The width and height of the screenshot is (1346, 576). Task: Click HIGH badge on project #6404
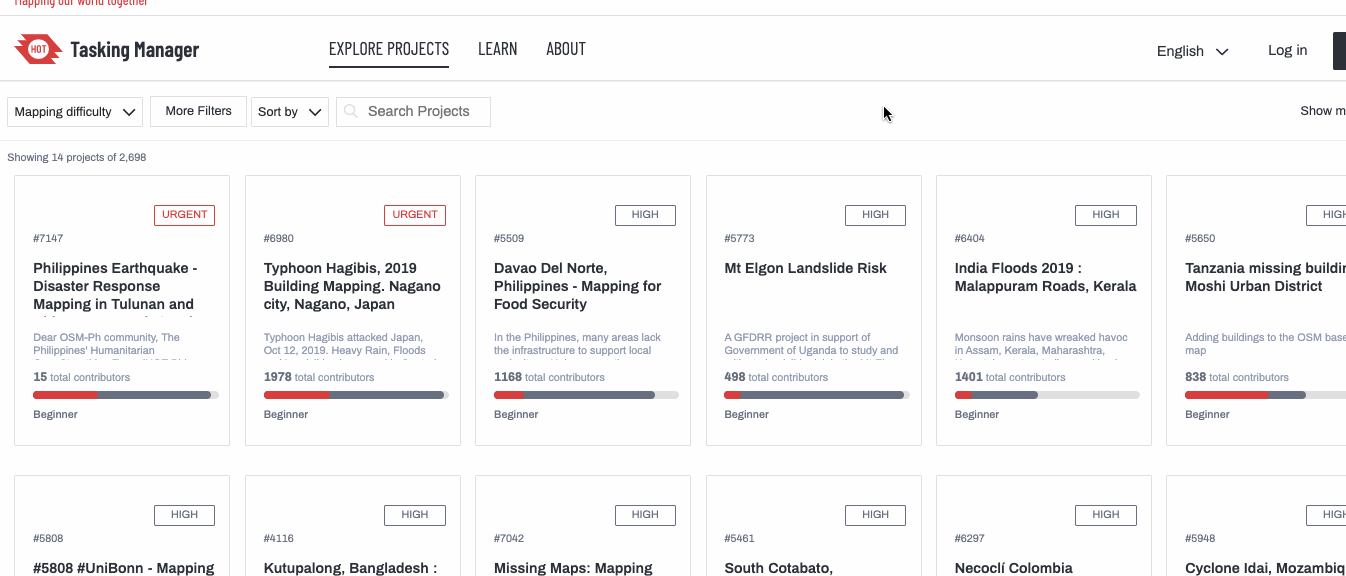click(x=1106, y=215)
